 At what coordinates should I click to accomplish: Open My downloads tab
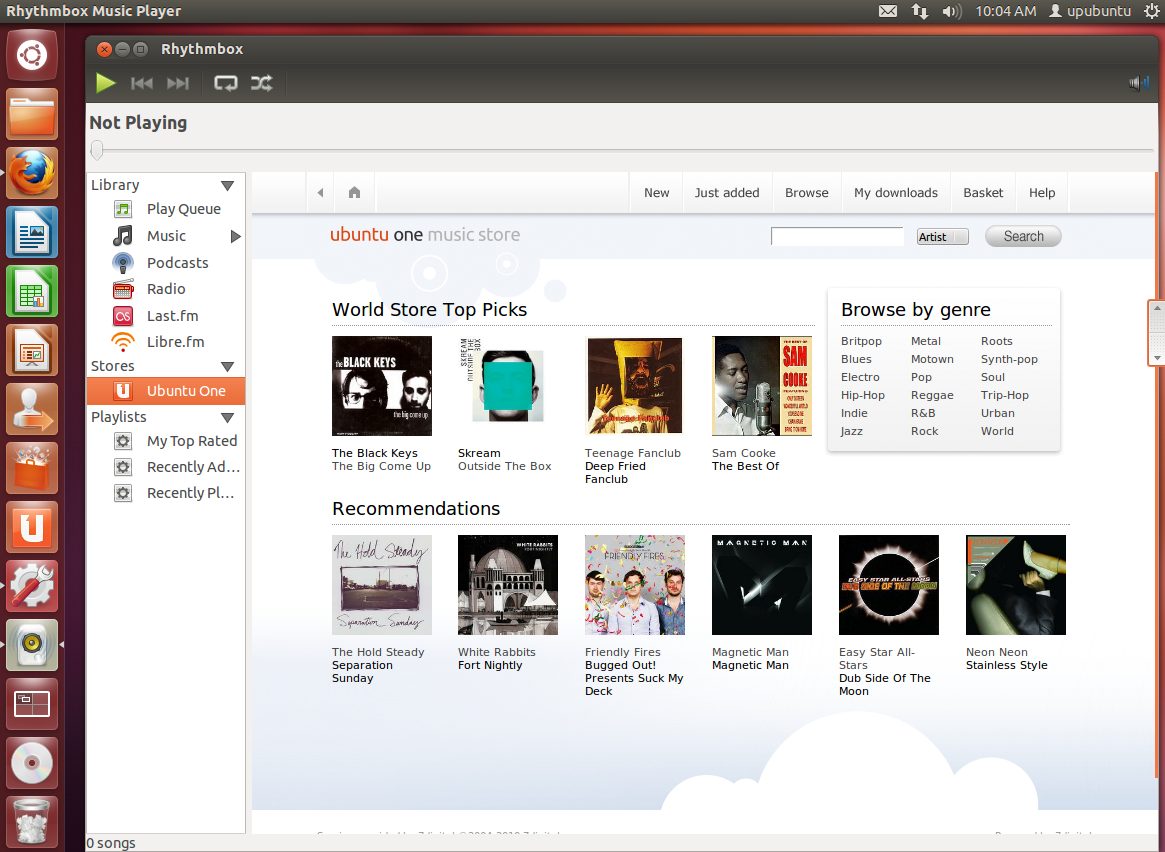tap(896, 192)
